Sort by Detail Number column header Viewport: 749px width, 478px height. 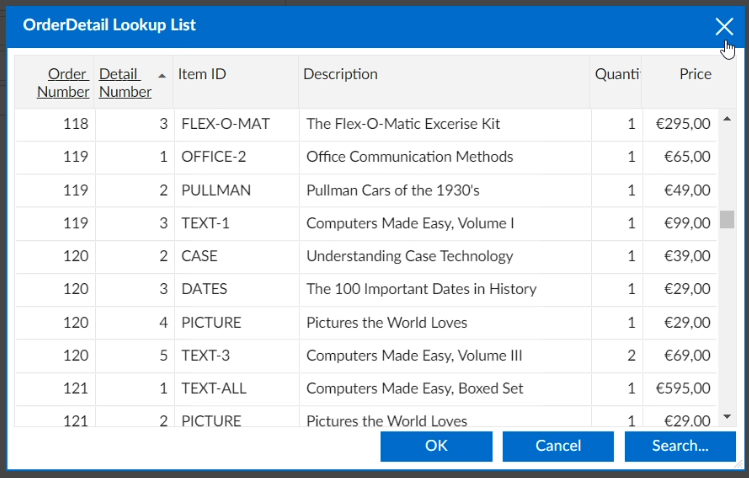[x=125, y=83]
